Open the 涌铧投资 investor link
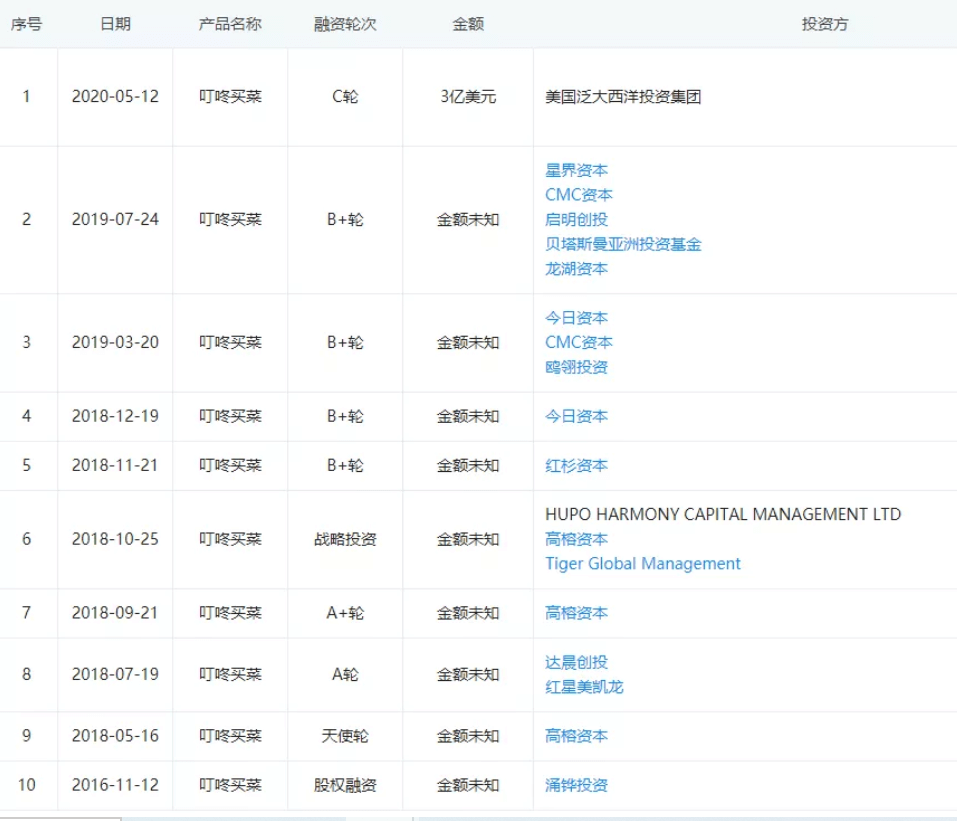The height and width of the screenshot is (821, 957). pyautogui.click(x=576, y=785)
